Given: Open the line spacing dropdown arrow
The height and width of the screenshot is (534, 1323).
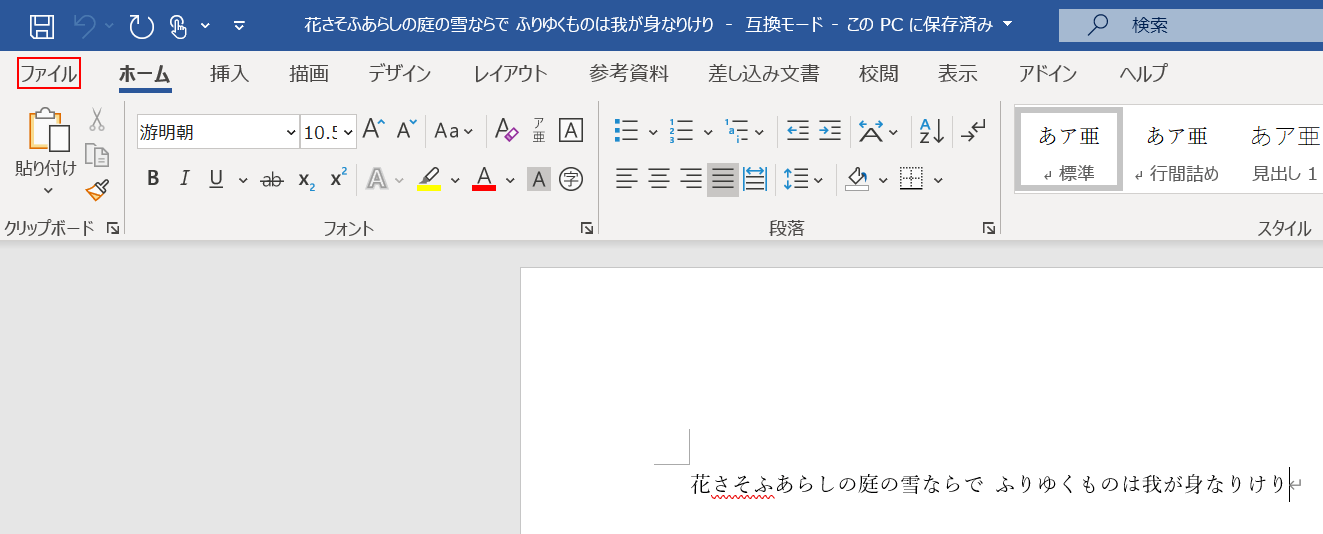Looking at the screenshot, I should pyautogui.click(x=819, y=181).
